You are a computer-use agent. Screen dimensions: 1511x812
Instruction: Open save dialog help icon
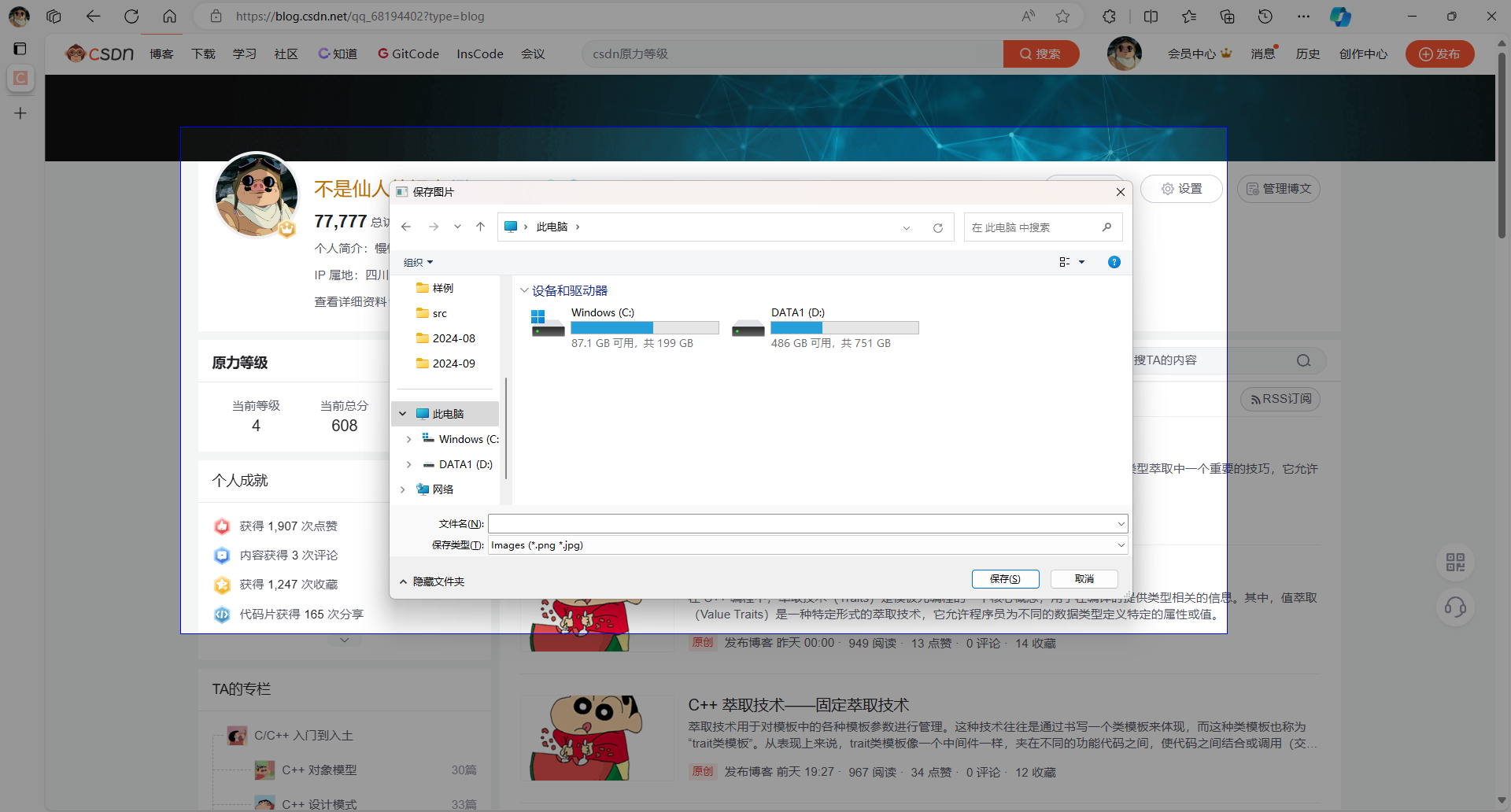1114,262
